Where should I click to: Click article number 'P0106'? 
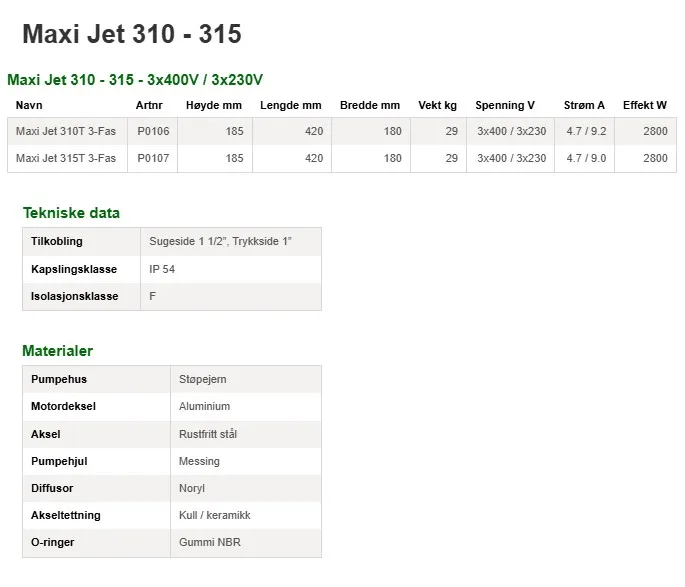pyautogui.click(x=153, y=131)
